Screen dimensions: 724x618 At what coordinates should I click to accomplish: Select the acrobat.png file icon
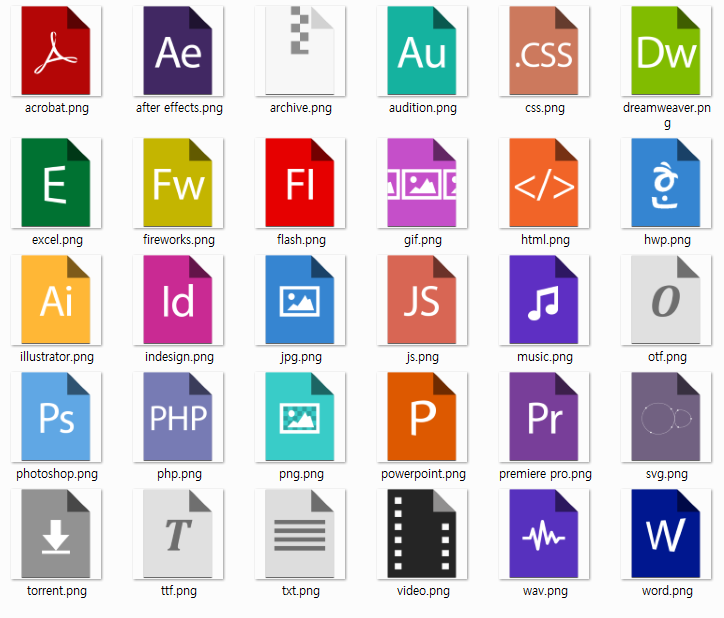point(56,51)
